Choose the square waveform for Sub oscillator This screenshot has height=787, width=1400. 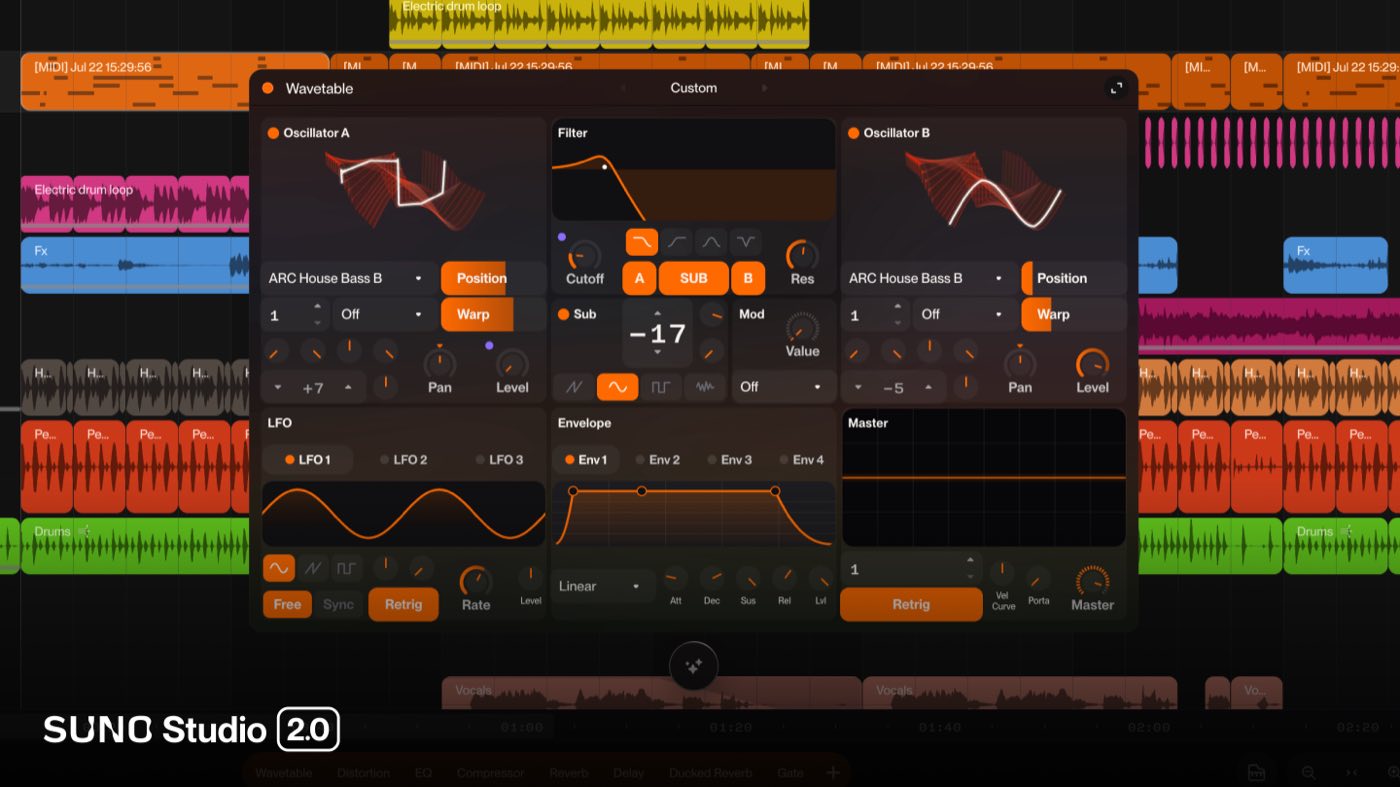tap(661, 387)
